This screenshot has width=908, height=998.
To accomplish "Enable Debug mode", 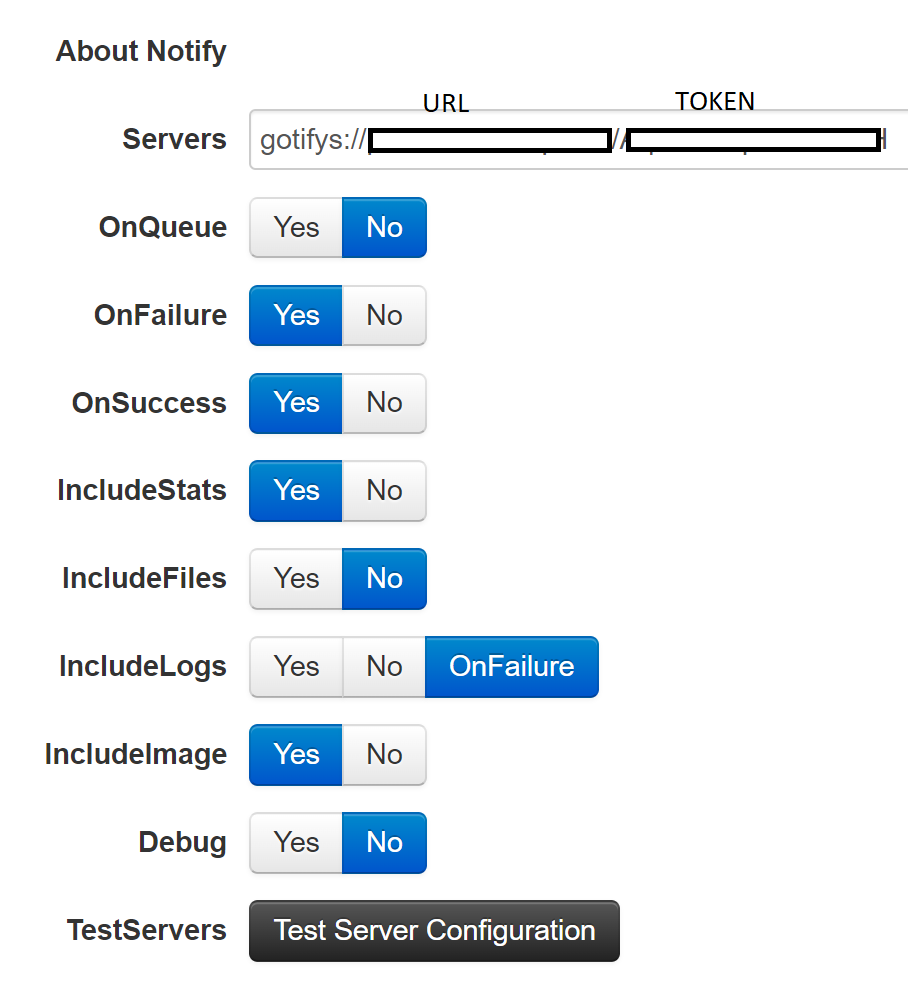I will tap(295, 842).
